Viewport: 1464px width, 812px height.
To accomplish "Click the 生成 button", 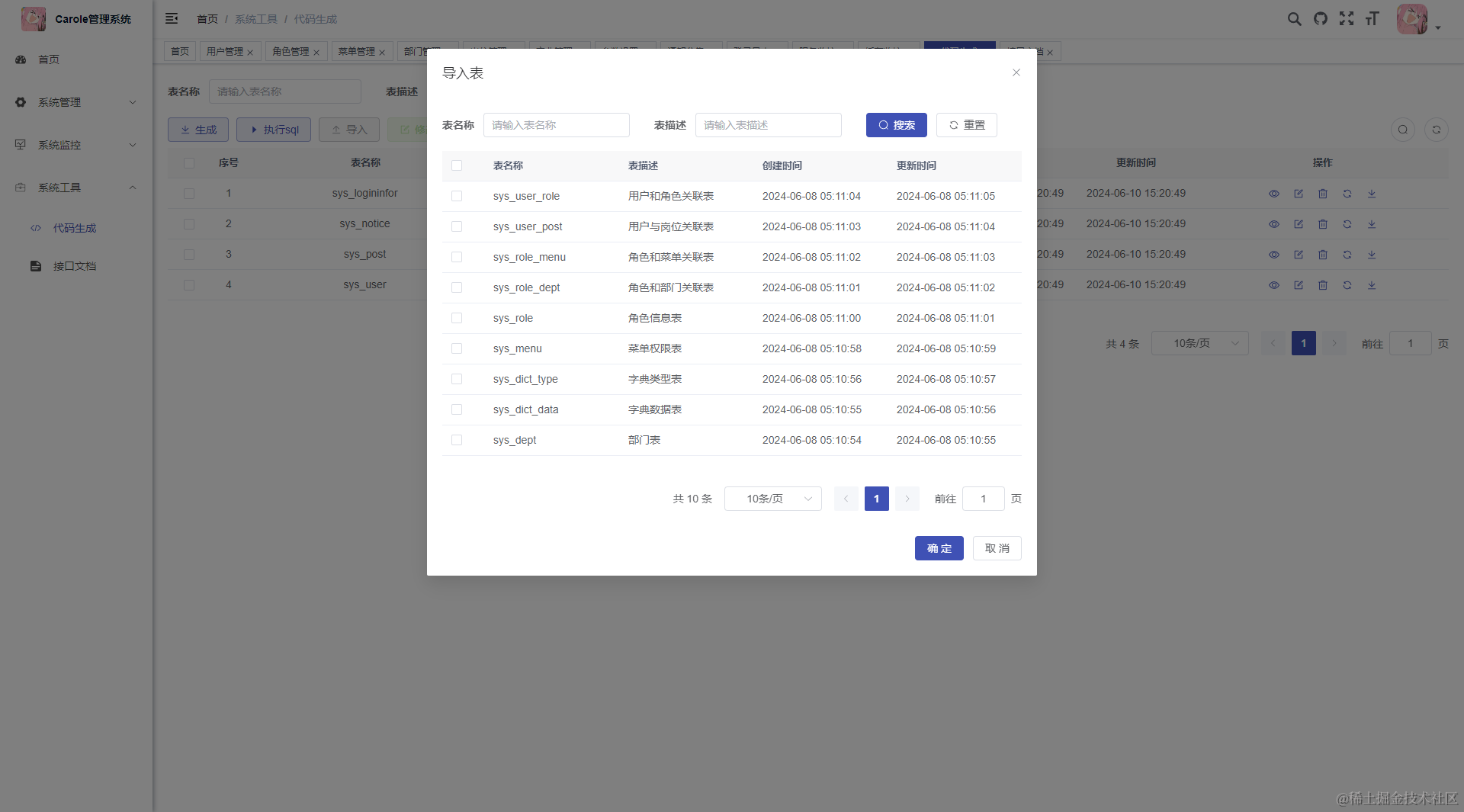I will (x=198, y=130).
